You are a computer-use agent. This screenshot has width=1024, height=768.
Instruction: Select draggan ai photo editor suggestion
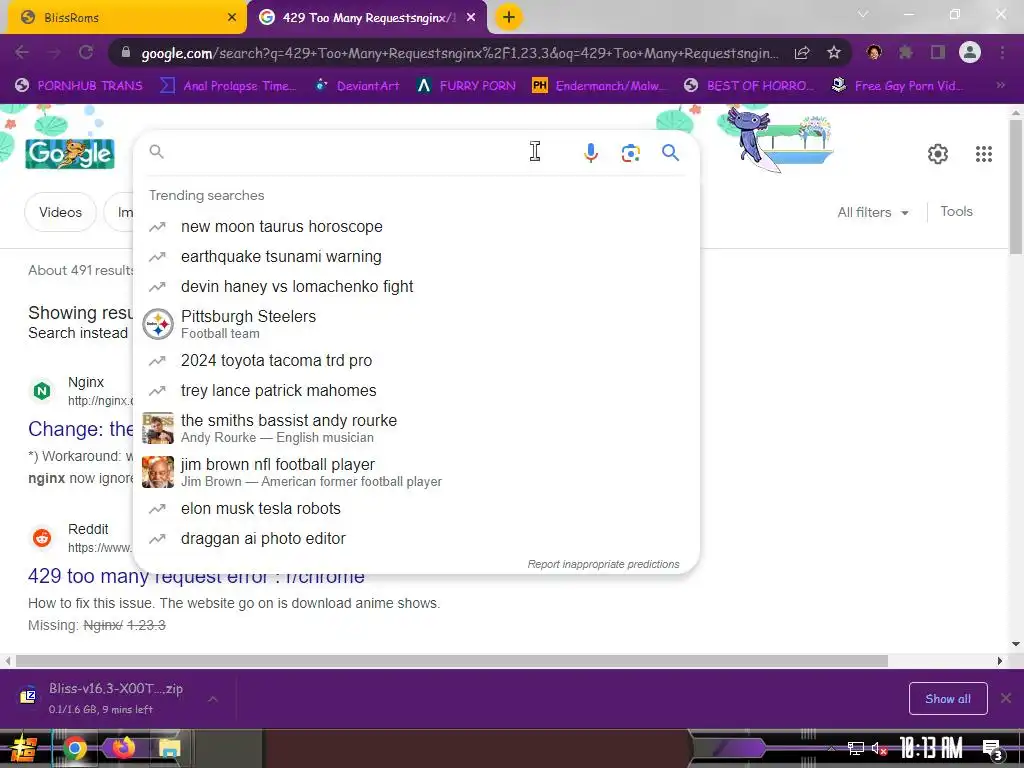(416, 539)
